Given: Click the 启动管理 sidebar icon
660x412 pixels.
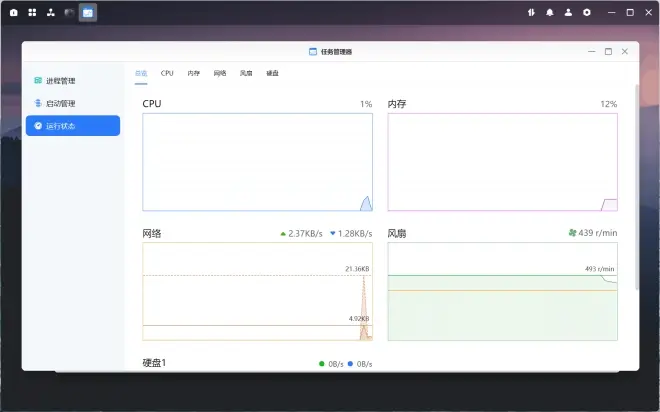Looking at the screenshot, I should coord(38,103).
